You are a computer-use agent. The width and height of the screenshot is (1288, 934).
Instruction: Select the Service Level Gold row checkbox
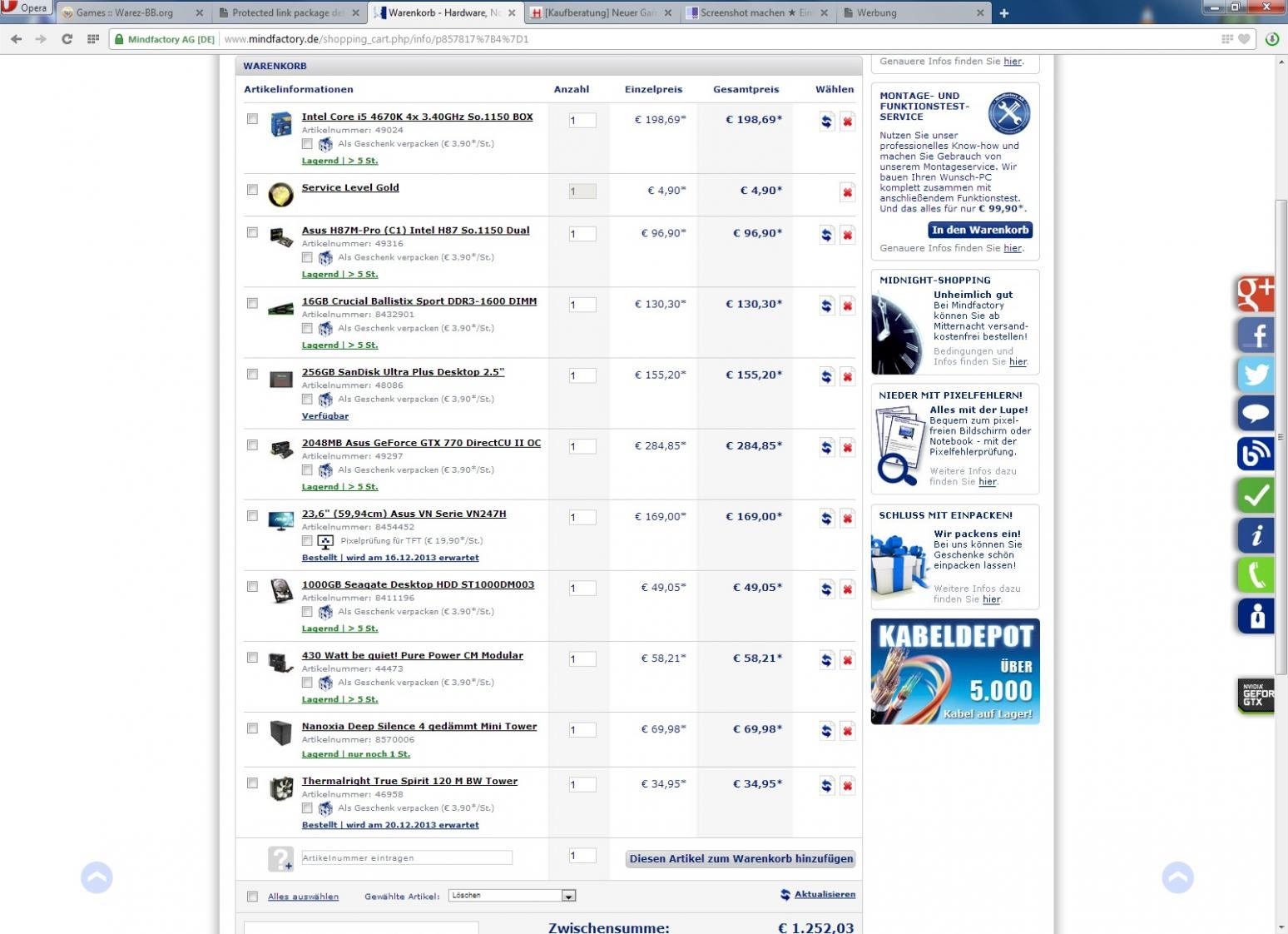click(252, 190)
